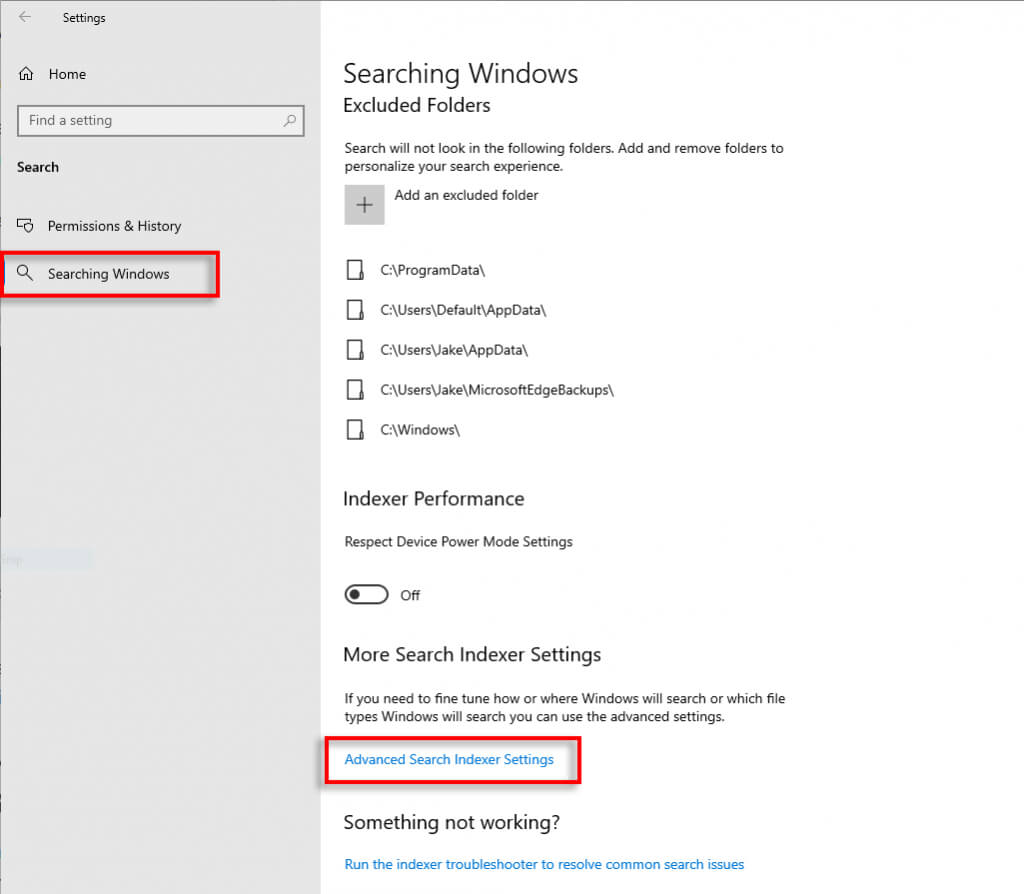Screen dimensions: 1024x894
Task: Click the Permissions & History icon
Action: point(27,226)
